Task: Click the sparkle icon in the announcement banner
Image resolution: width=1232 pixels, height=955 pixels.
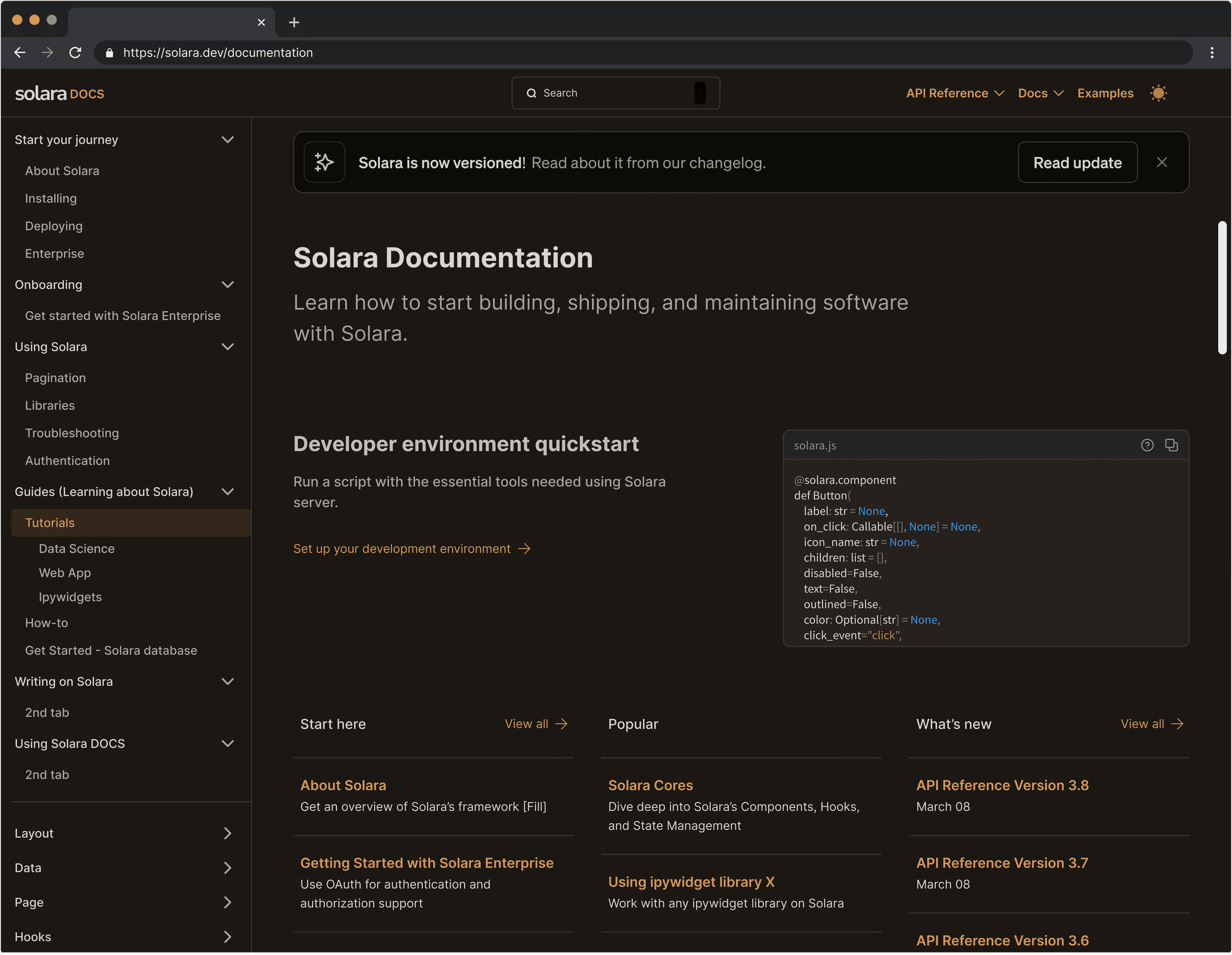Action: pos(324,163)
